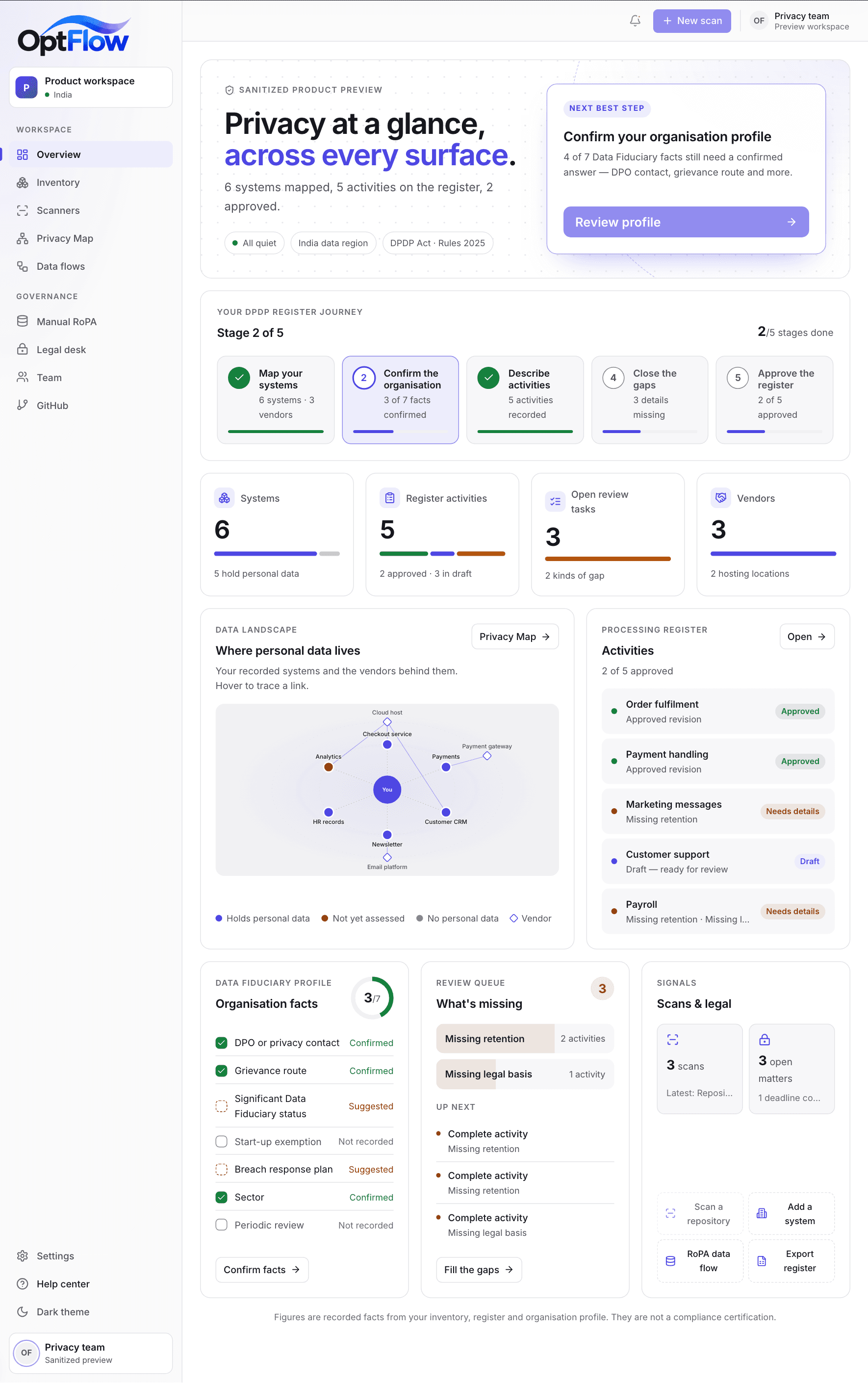
Task: Open the processing register activities
Action: [807, 637]
